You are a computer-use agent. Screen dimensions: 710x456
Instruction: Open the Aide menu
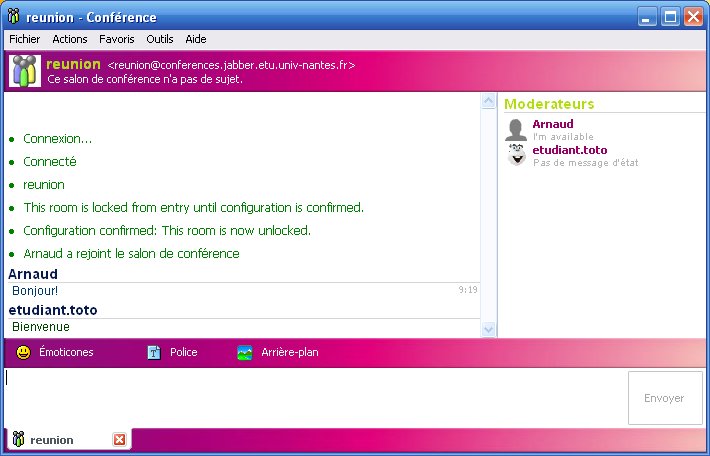[196, 39]
